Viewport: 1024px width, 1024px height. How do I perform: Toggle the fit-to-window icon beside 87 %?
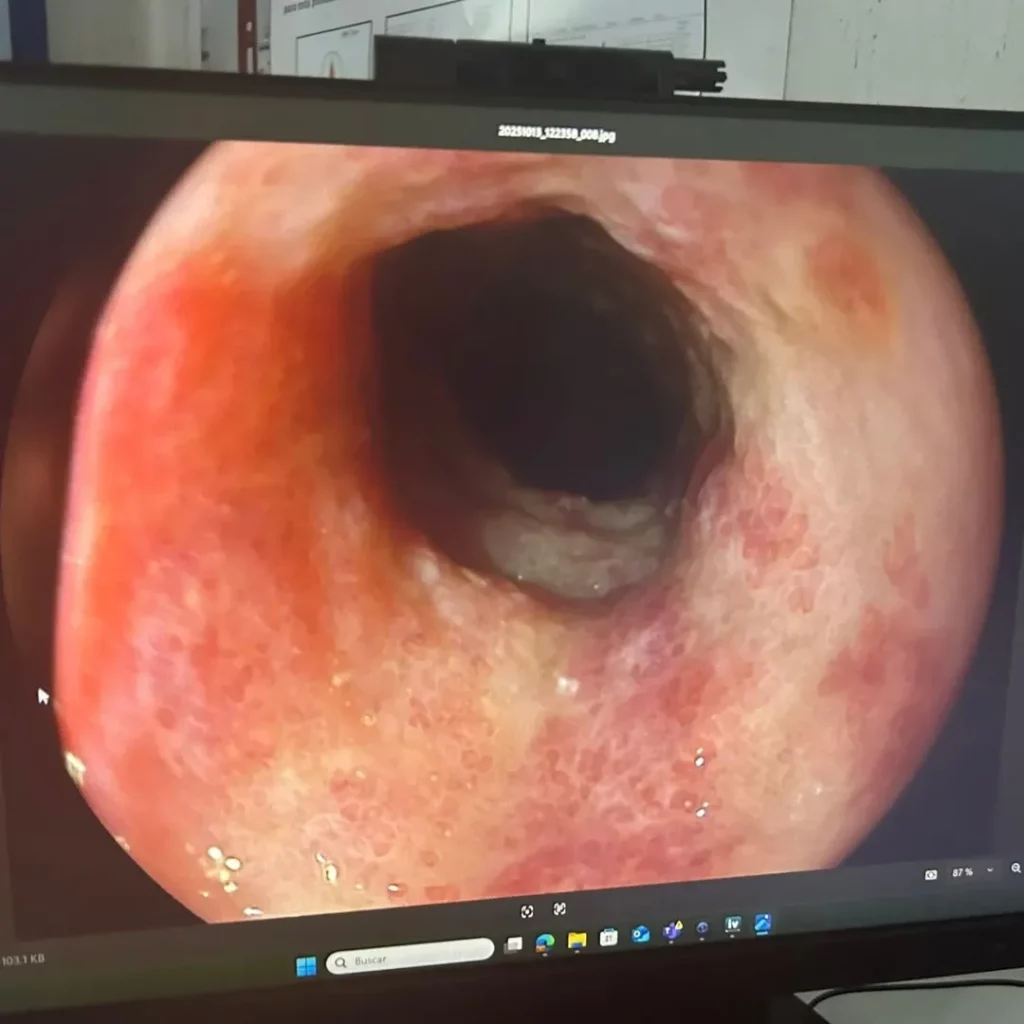pos(931,874)
